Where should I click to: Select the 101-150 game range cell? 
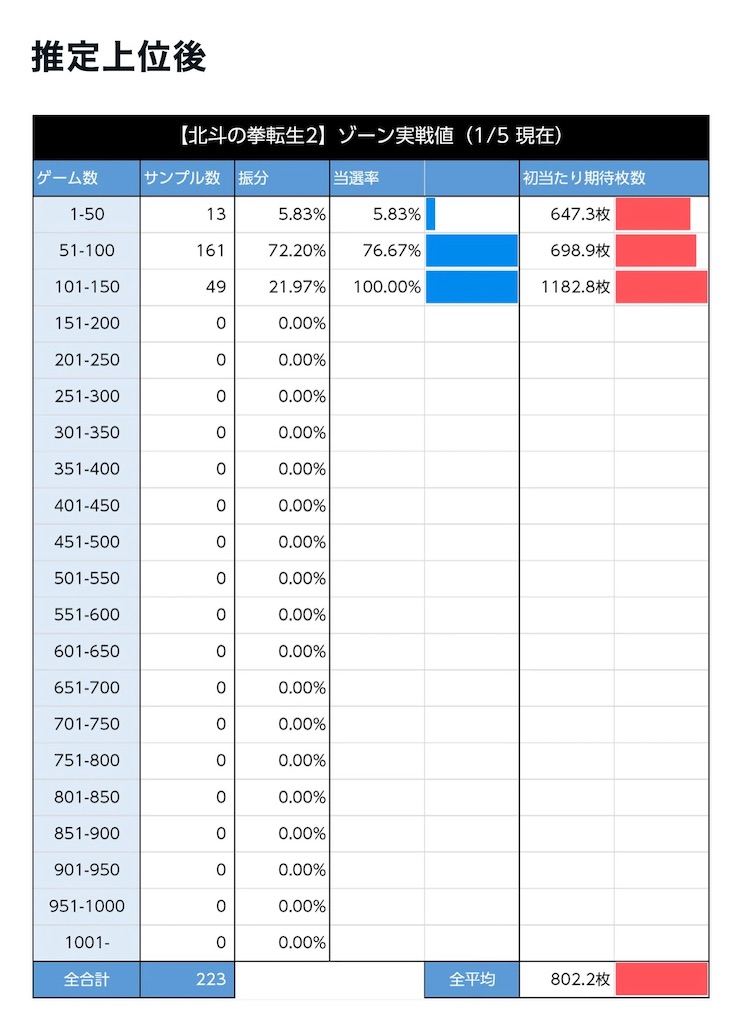86,287
